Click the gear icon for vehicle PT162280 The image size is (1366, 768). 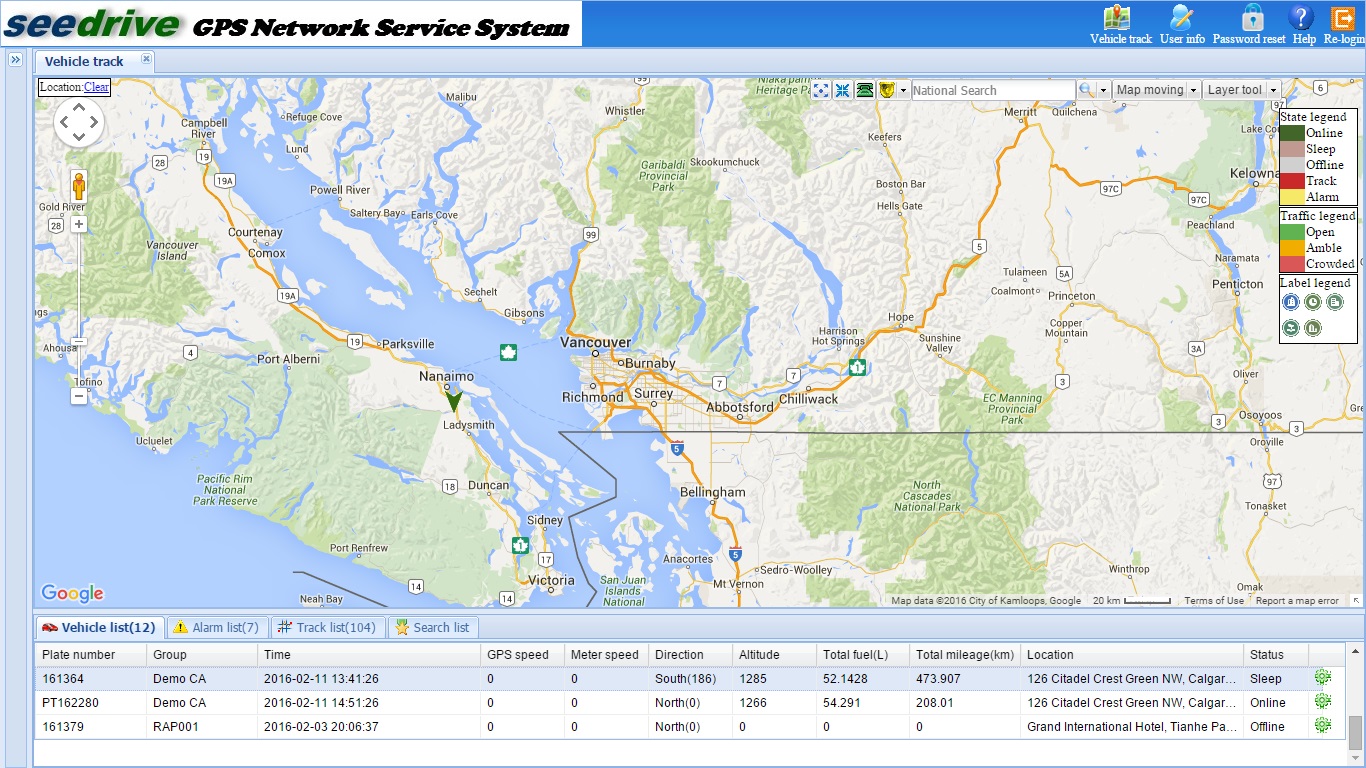(1323, 702)
